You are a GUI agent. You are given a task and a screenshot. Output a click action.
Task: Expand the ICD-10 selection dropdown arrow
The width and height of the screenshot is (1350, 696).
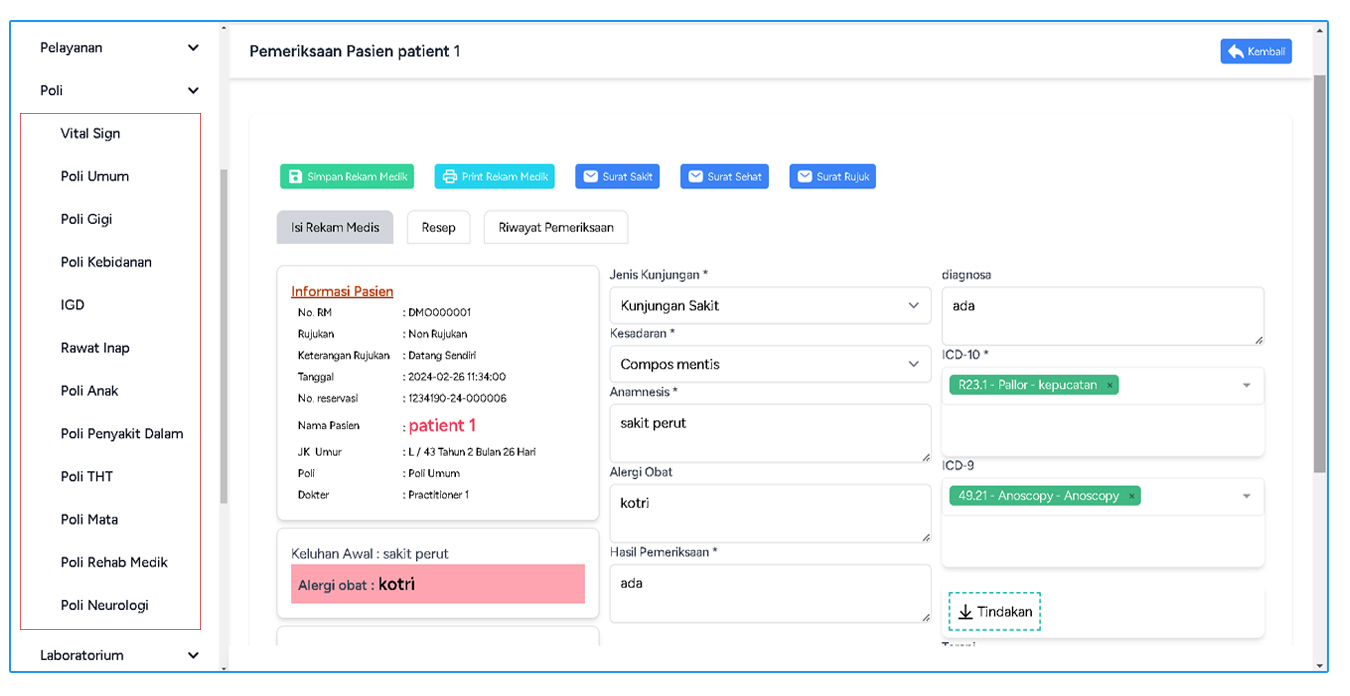[x=1246, y=385]
